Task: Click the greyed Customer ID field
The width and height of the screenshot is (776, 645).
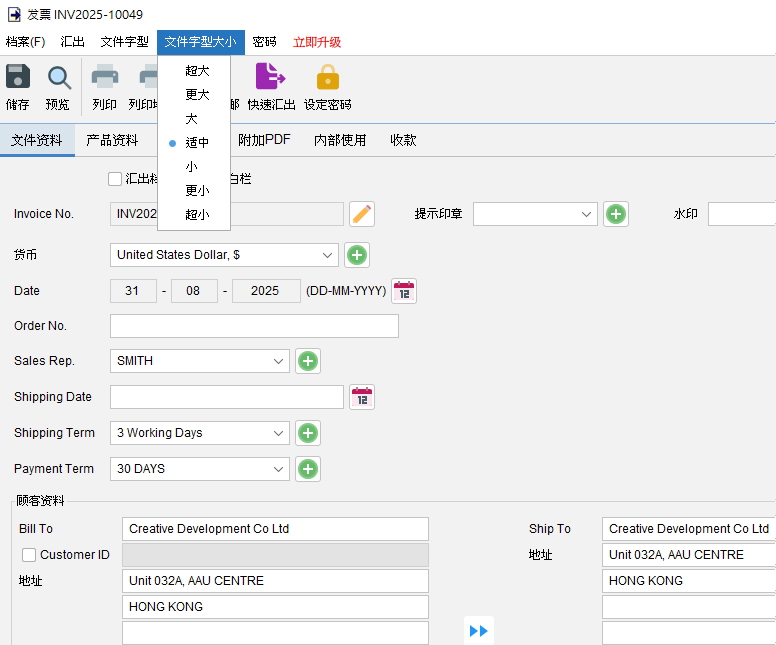Action: pyautogui.click(x=275, y=555)
